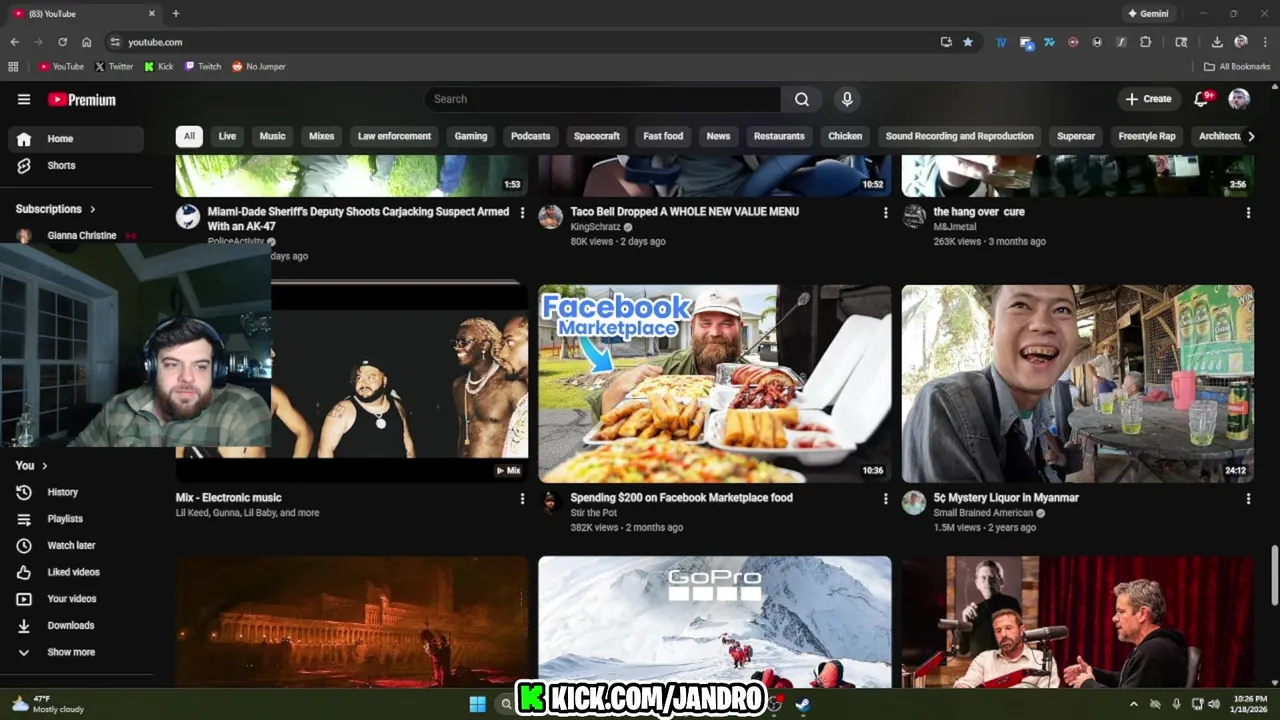The image size is (1280, 720).
Task: Click the browser reload button
Action: coord(62,42)
